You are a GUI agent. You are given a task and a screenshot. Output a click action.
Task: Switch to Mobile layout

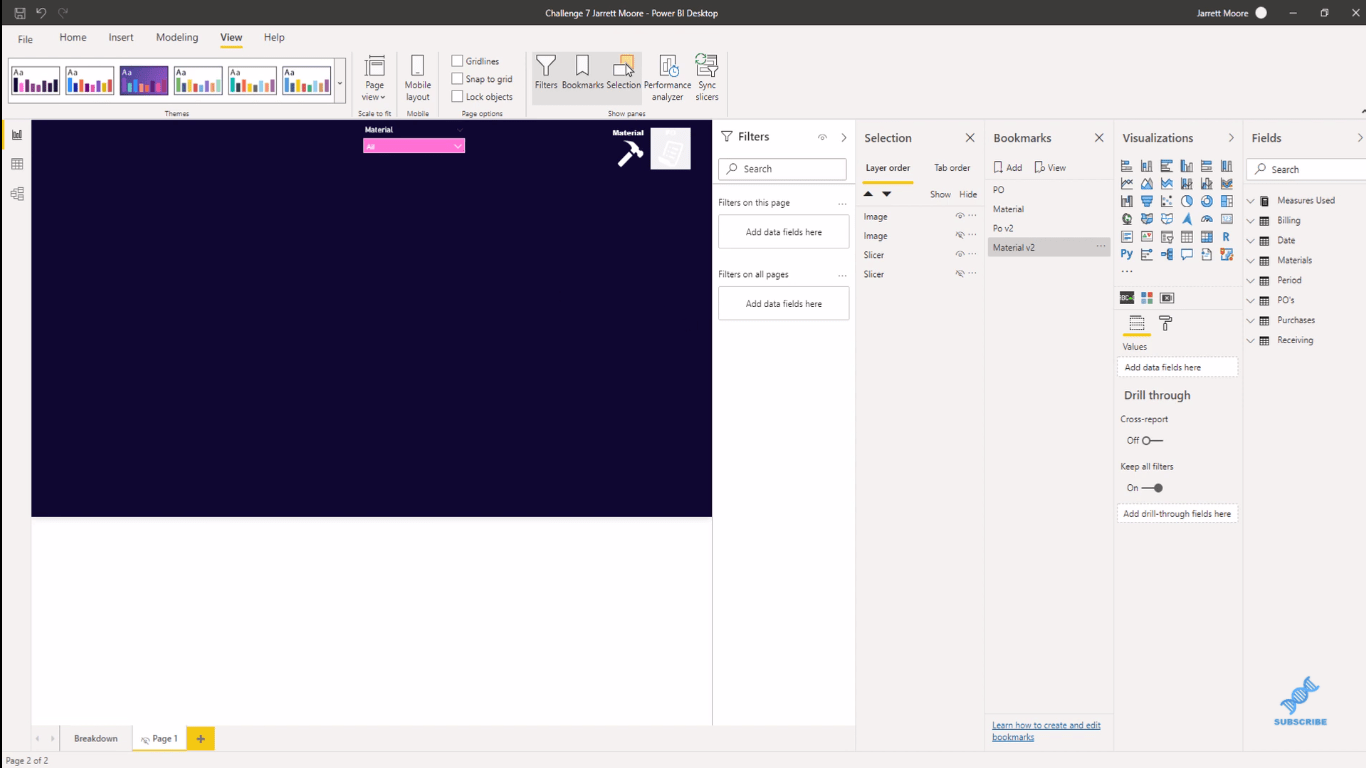click(418, 78)
